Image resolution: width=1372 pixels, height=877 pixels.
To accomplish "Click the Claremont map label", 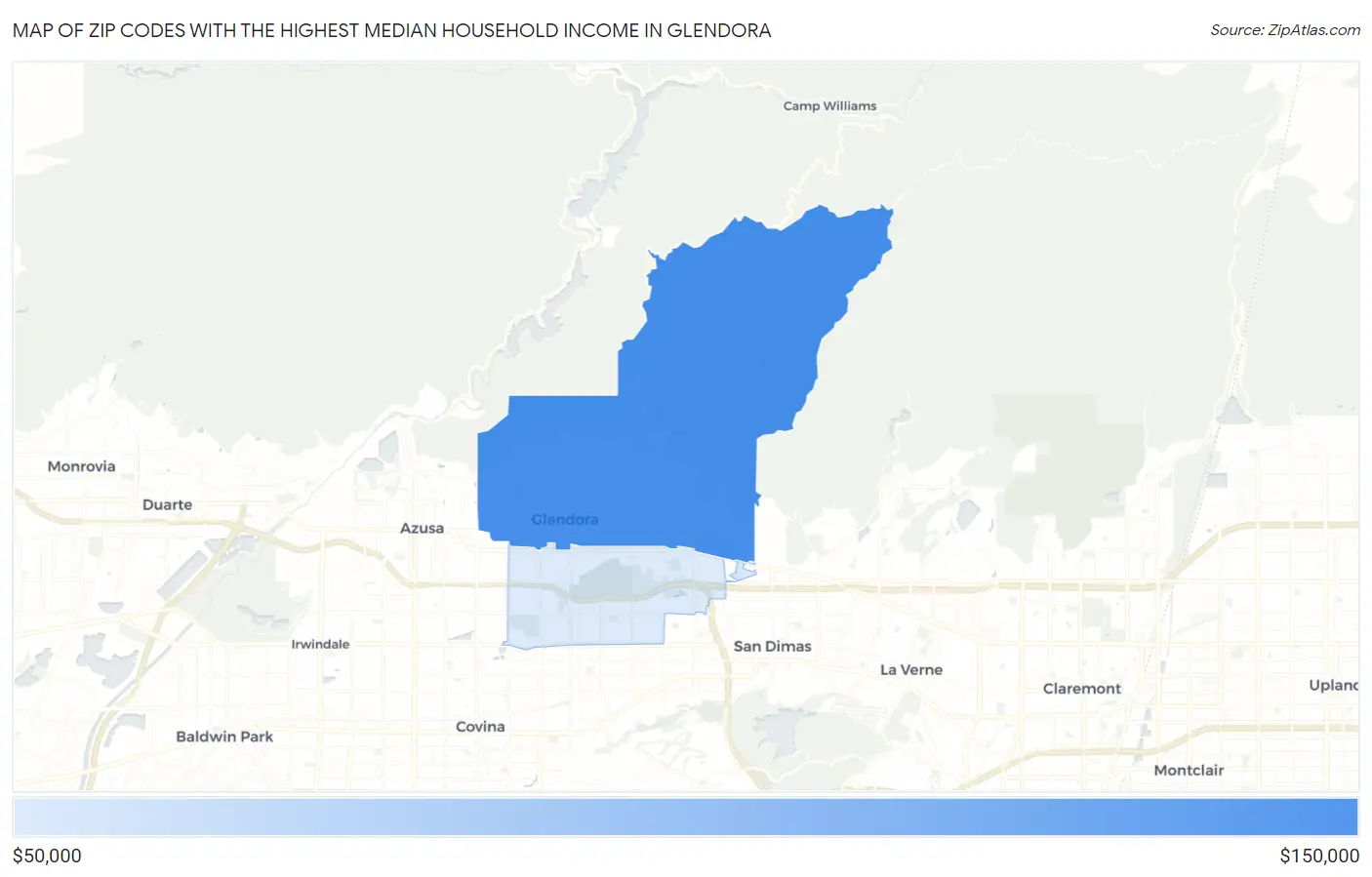I will [x=1081, y=688].
